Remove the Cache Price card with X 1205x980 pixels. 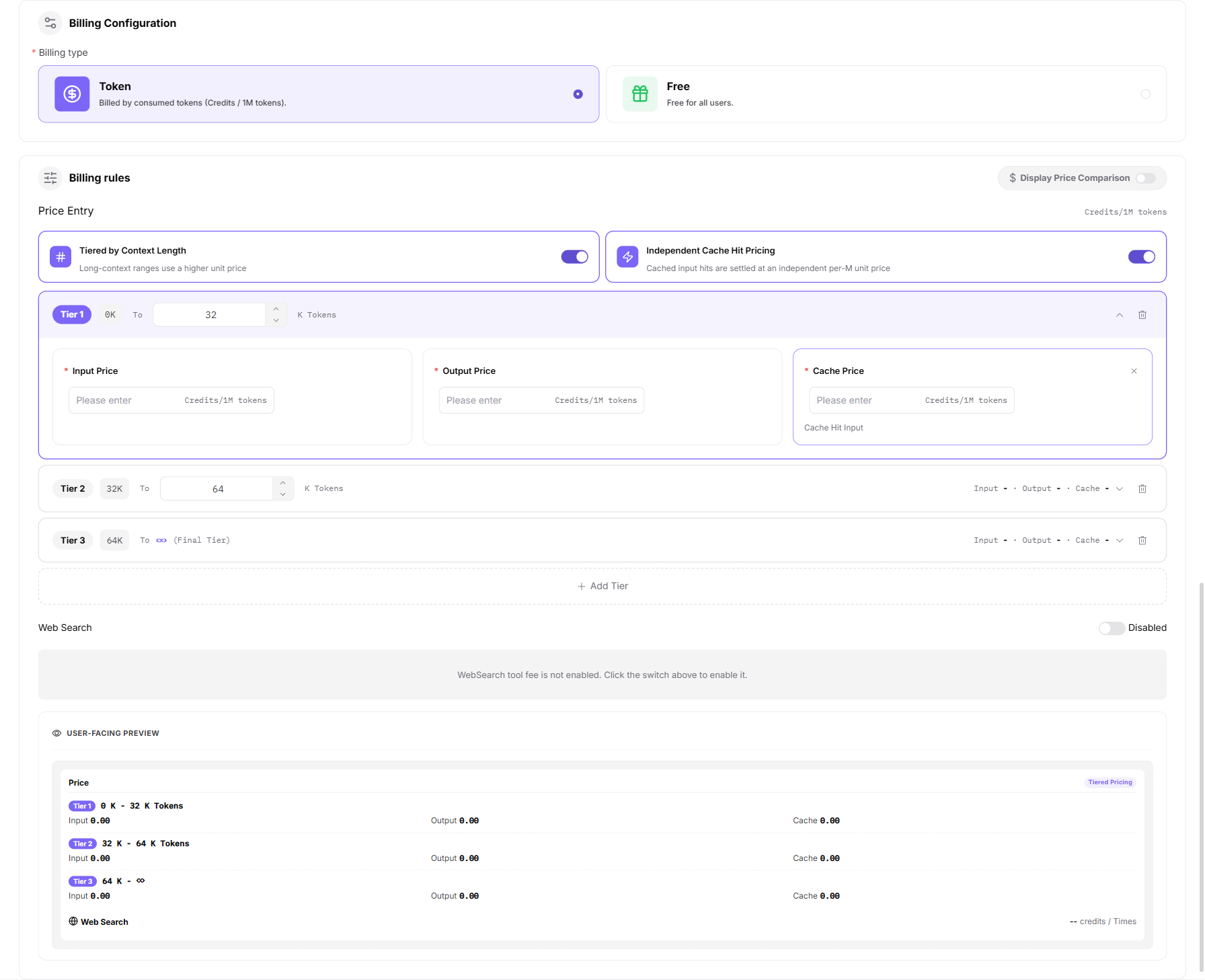[x=1134, y=371]
